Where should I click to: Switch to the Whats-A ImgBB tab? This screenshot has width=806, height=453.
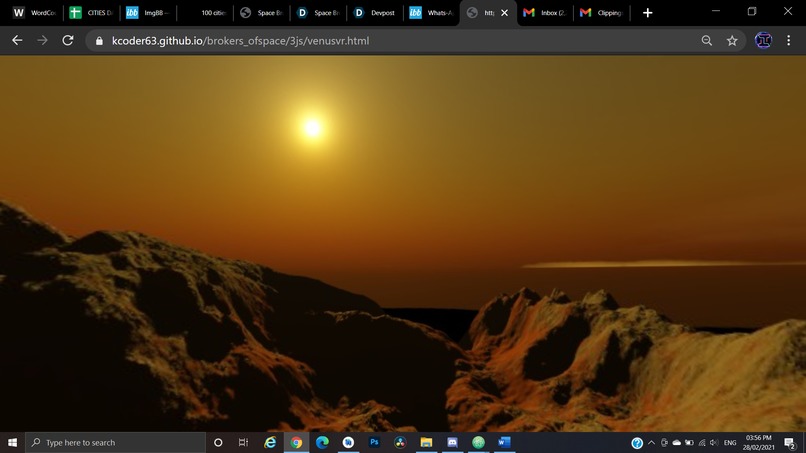pos(431,13)
